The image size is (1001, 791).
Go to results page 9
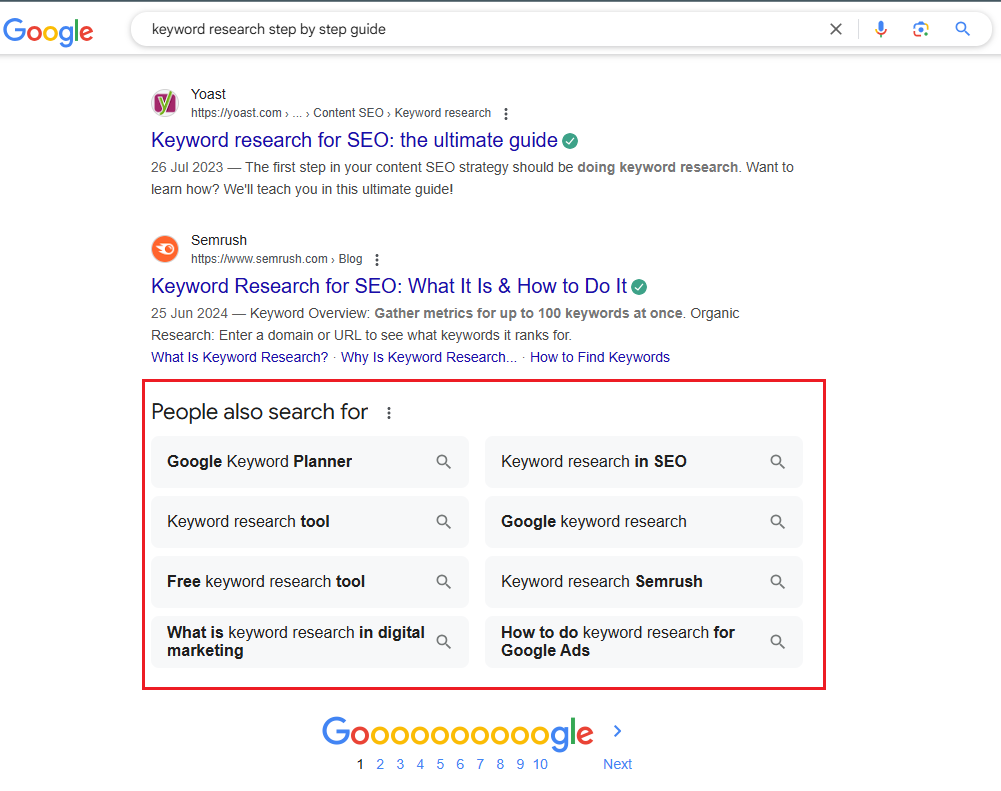point(520,764)
